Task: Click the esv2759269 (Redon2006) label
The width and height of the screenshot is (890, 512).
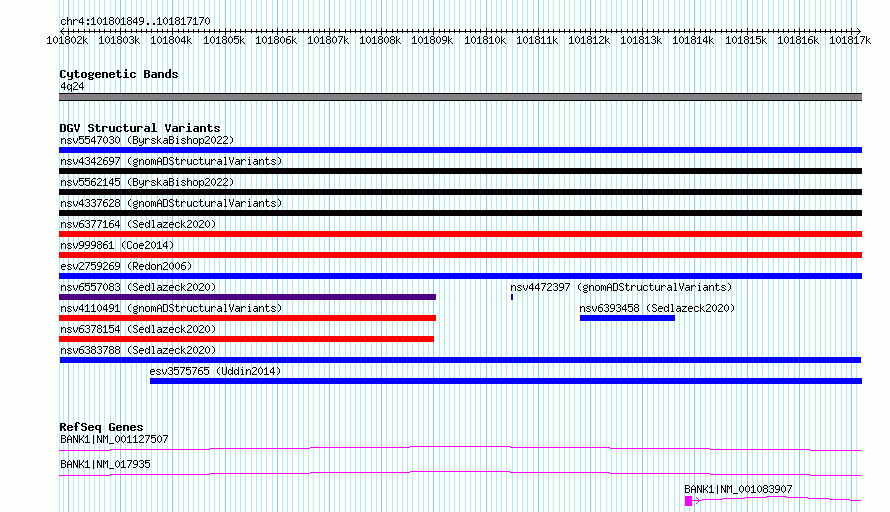Action: pyautogui.click(x=126, y=266)
